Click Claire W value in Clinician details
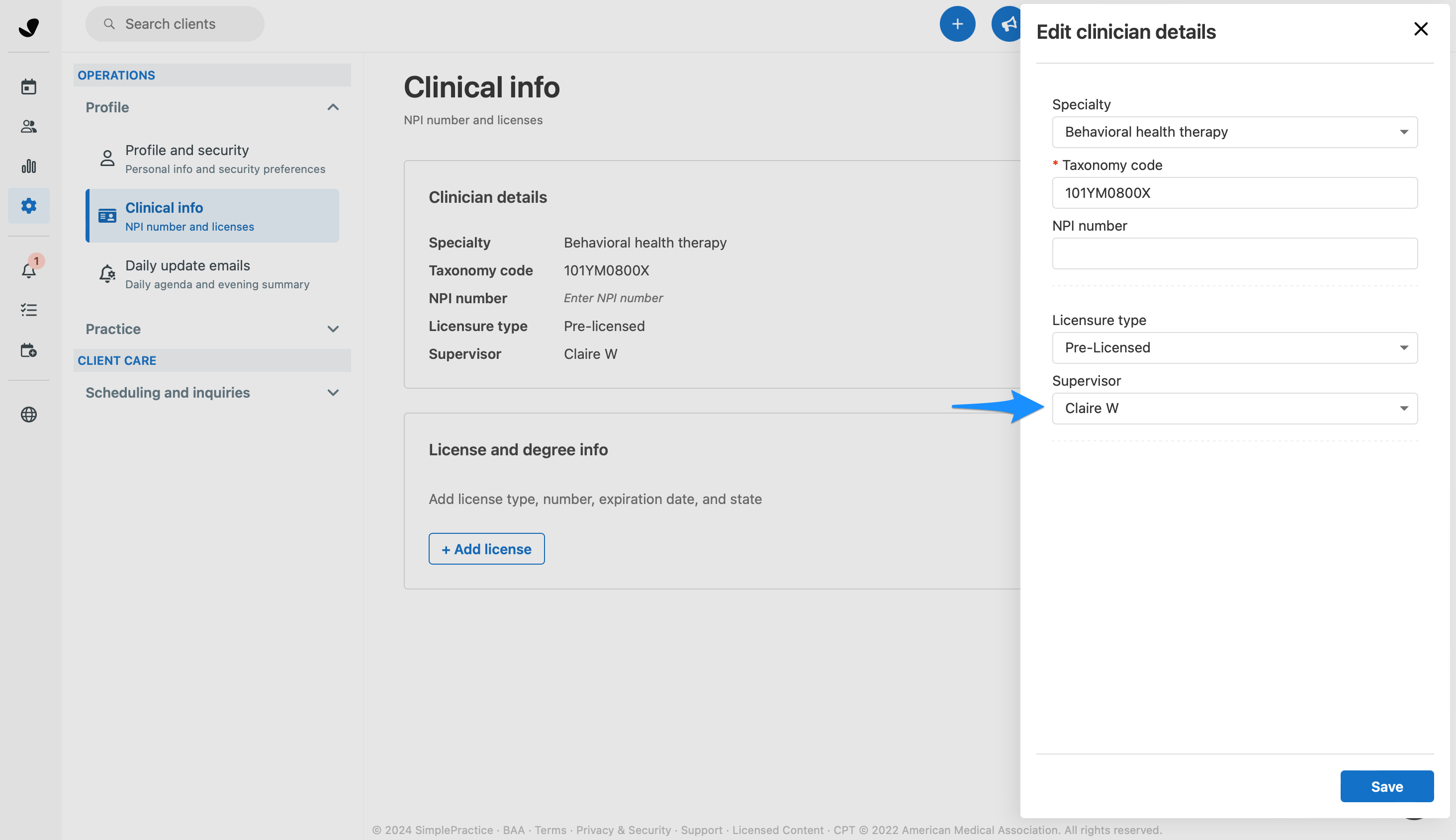Viewport: 1456px width, 840px height. (590, 354)
